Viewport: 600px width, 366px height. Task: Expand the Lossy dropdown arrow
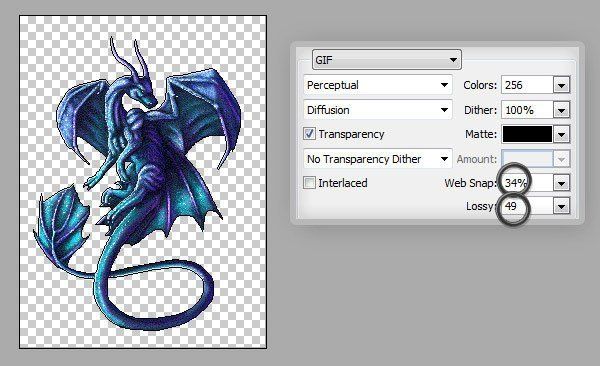click(561, 207)
